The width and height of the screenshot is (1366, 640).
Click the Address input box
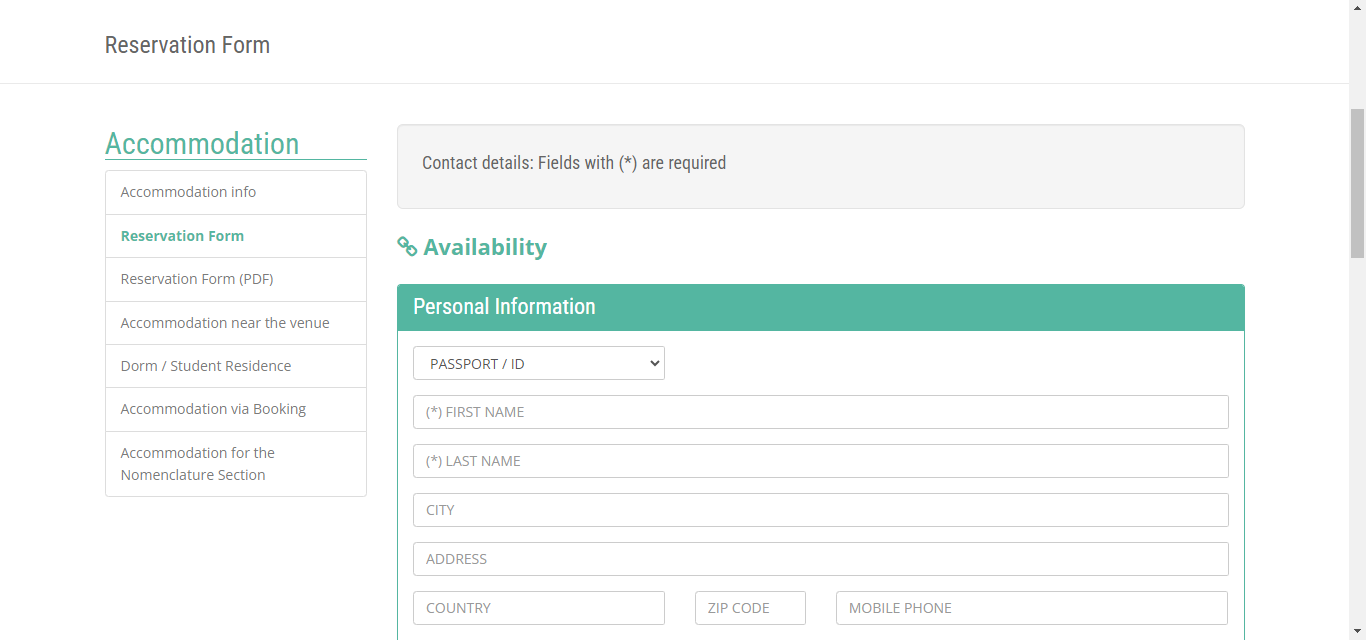tap(820, 559)
